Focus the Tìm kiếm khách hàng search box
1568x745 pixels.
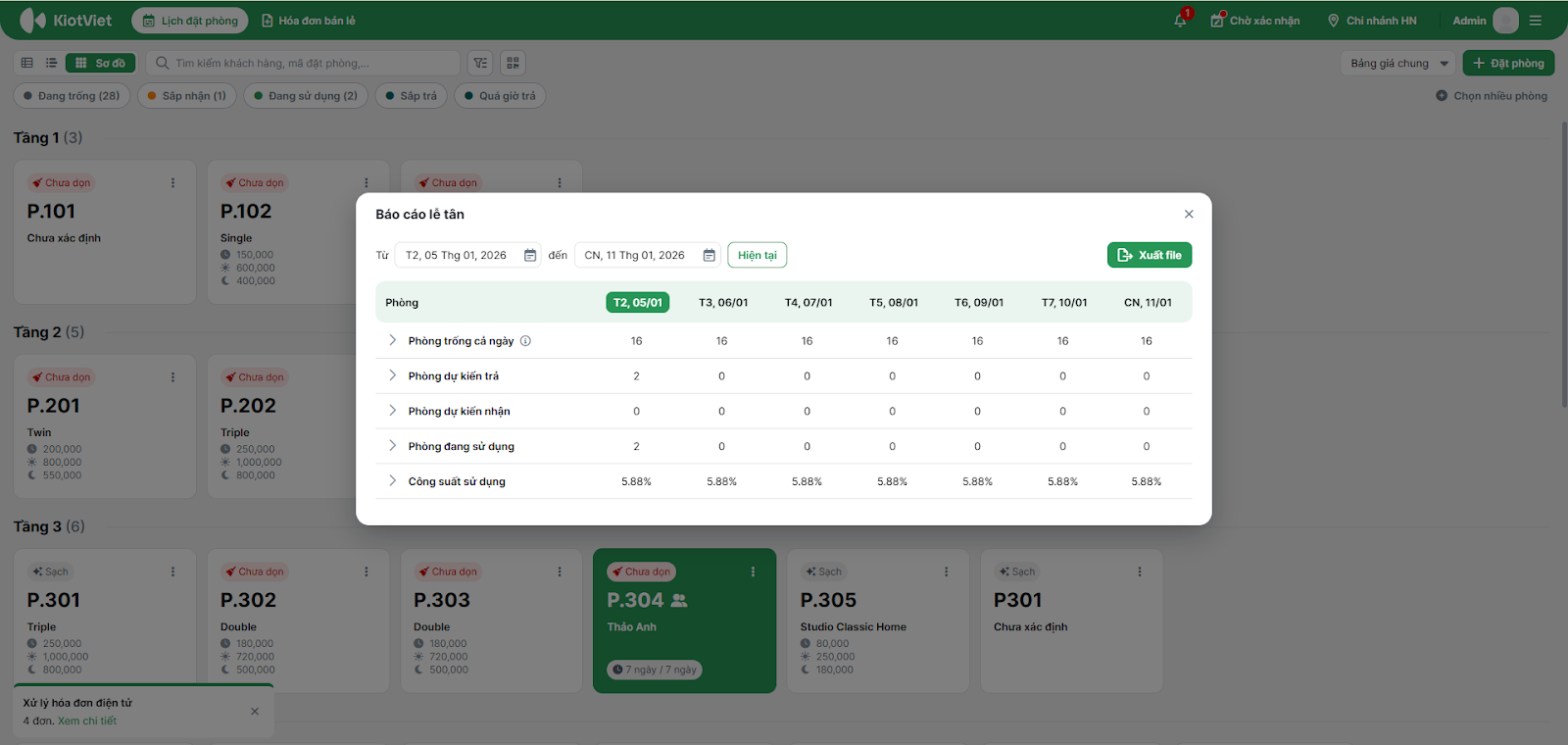pyautogui.click(x=304, y=63)
